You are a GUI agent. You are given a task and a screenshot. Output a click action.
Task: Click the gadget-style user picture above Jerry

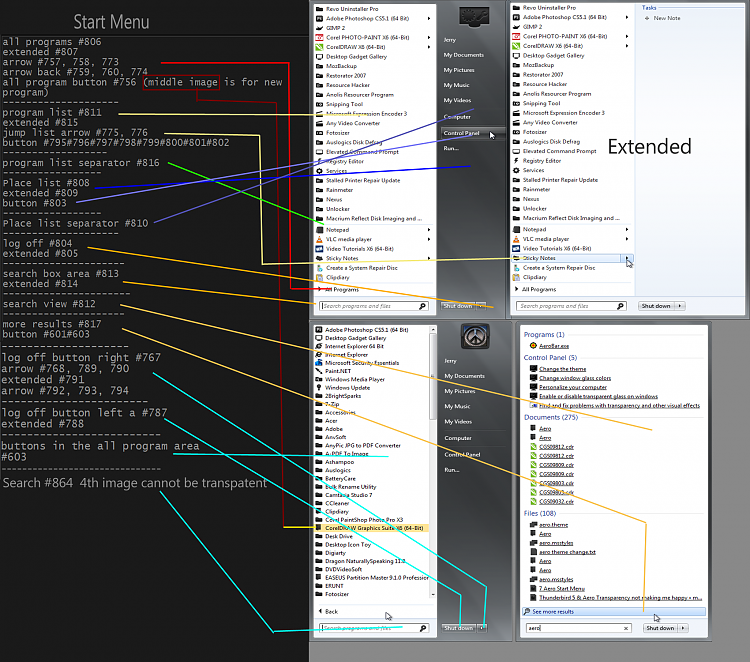(x=474, y=17)
